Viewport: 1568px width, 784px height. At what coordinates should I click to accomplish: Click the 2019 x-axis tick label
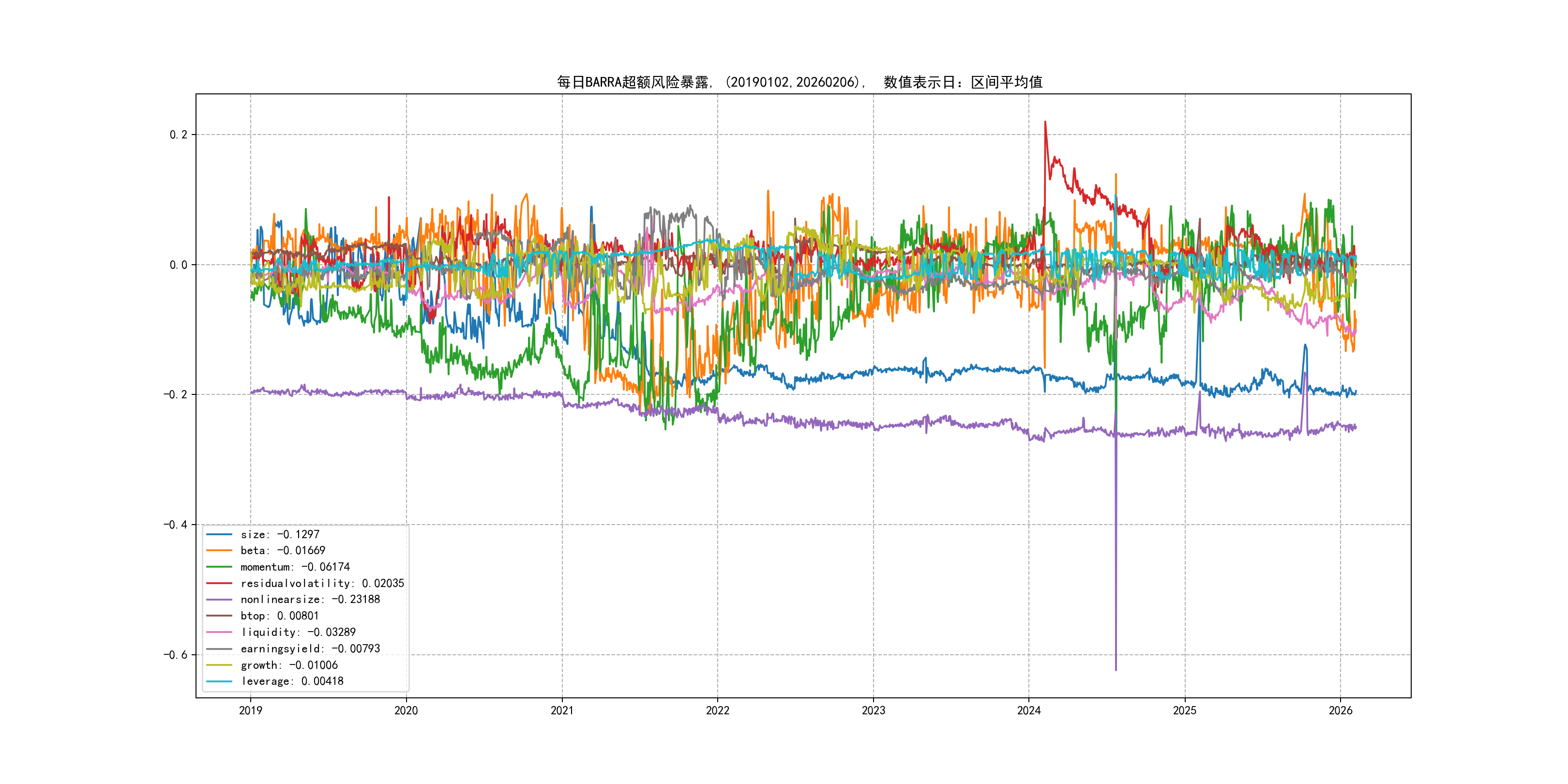point(250,711)
